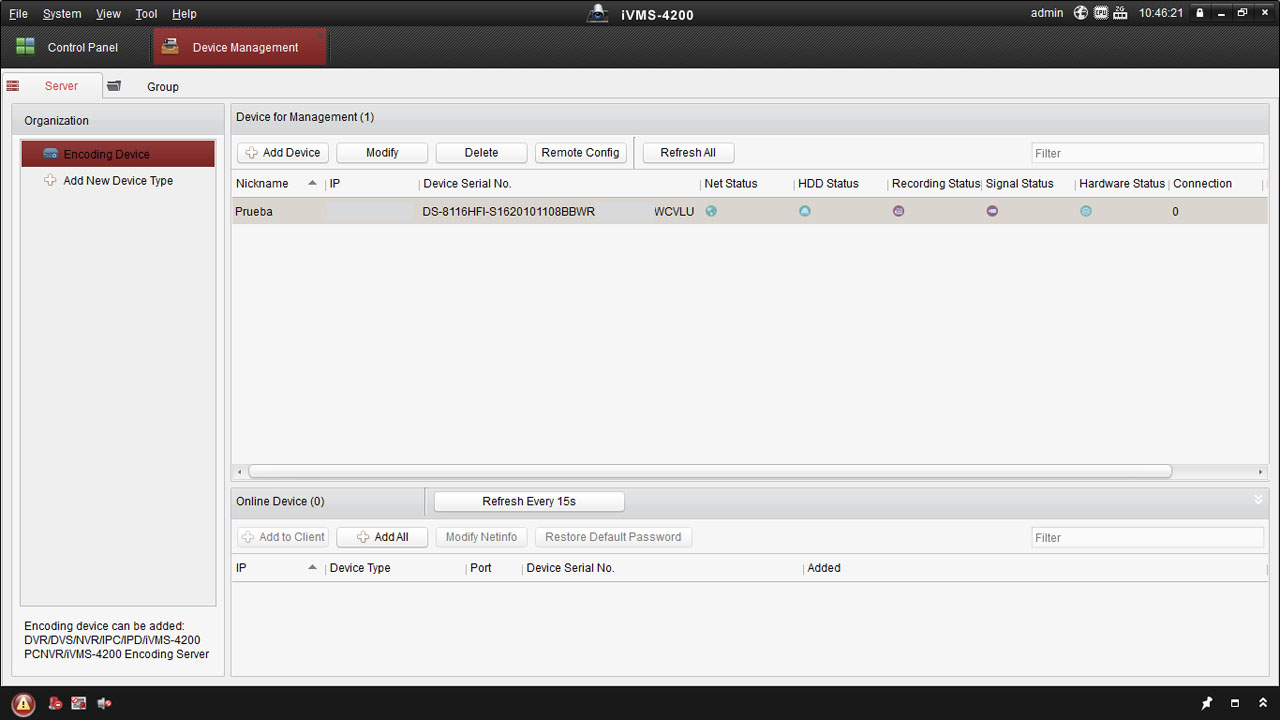Open the Help menu
1280x720 pixels.
[184, 14]
